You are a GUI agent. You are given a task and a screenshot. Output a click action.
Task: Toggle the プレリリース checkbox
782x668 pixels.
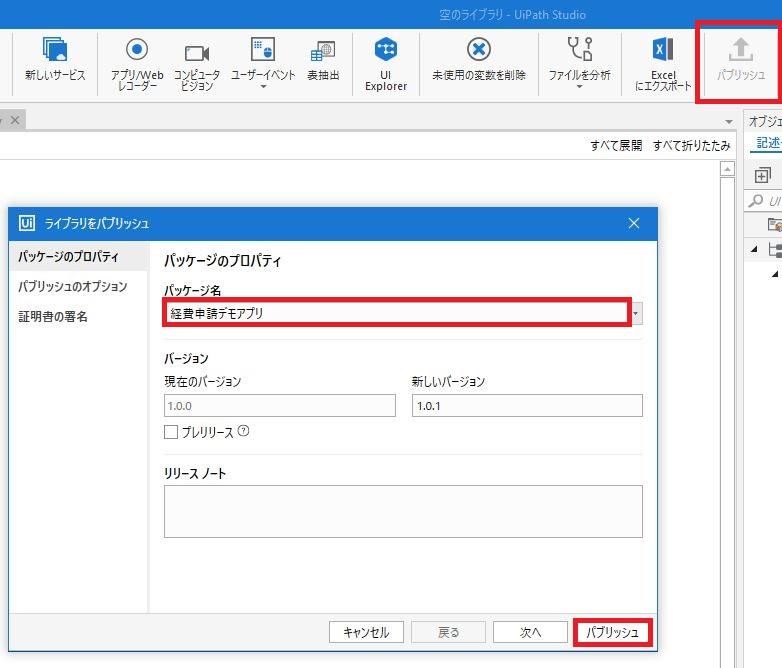click(x=171, y=432)
